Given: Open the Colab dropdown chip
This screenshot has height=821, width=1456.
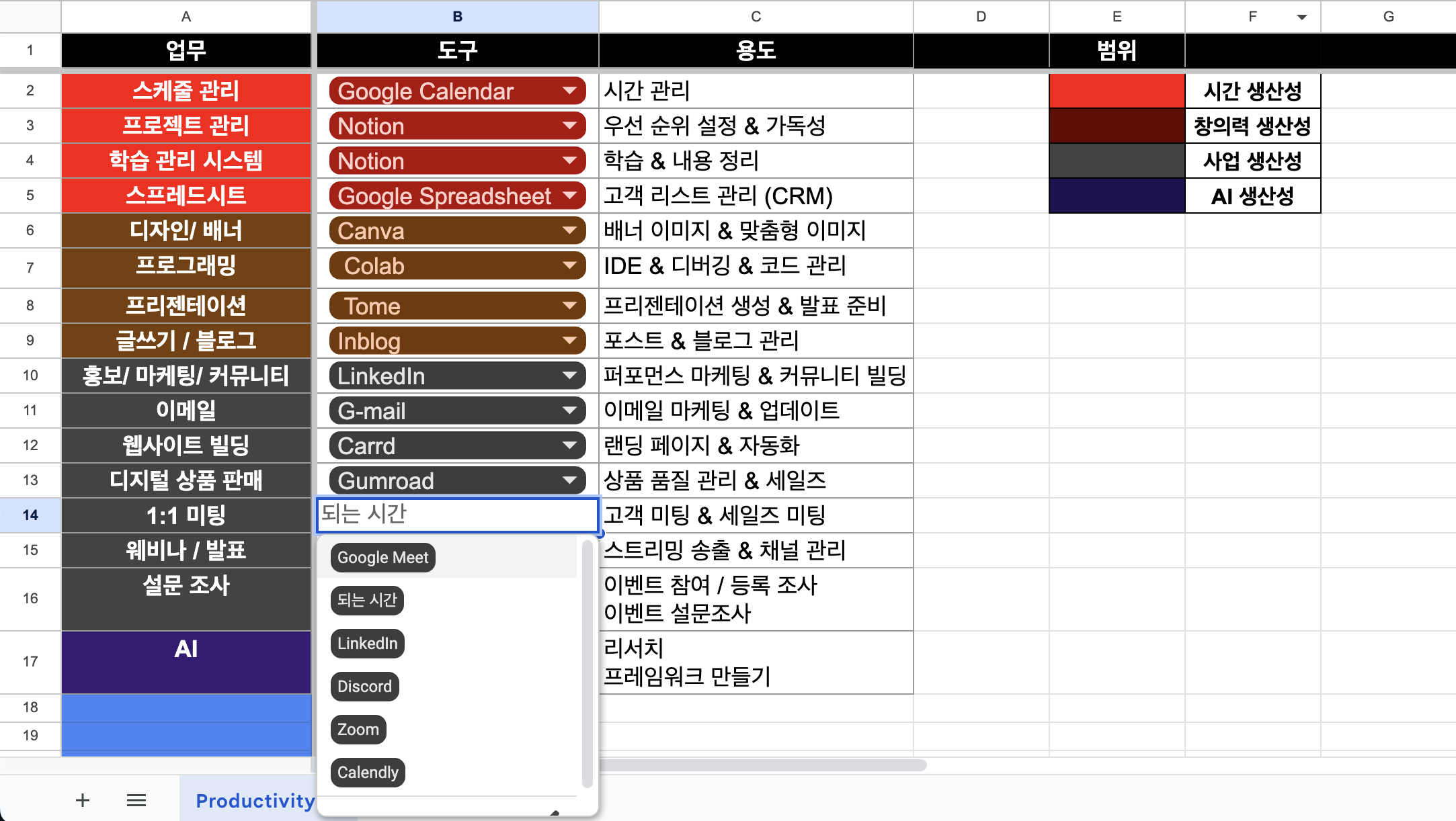Looking at the screenshot, I should click(x=457, y=265).
